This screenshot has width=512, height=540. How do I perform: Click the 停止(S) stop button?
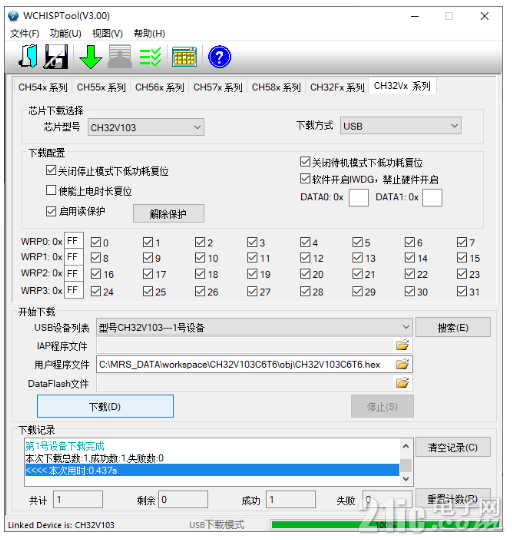382,406
